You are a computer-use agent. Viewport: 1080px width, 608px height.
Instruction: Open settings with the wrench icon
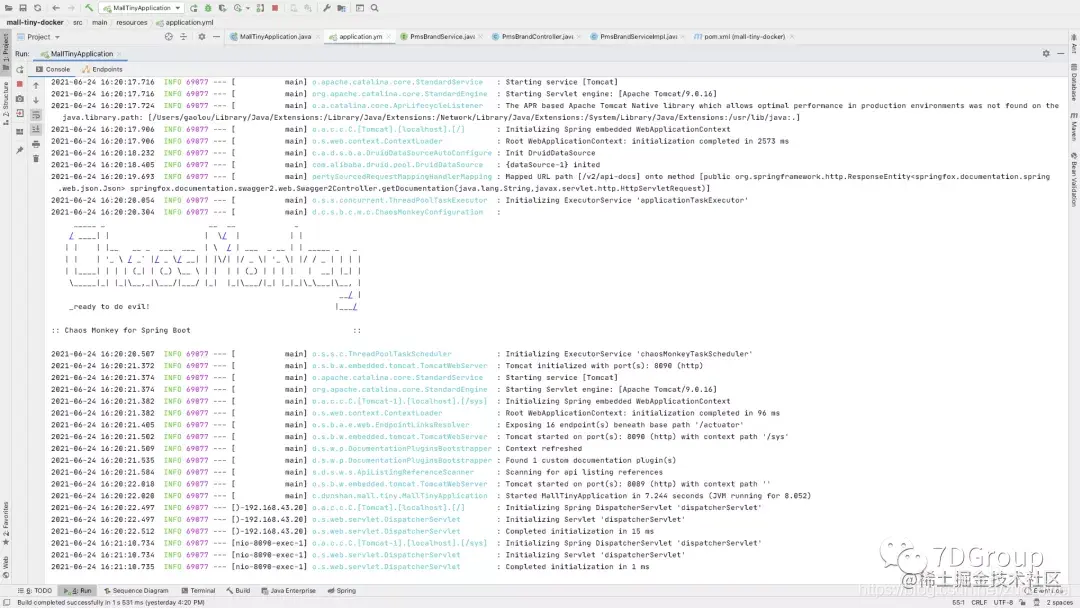(x=326, y=8)
